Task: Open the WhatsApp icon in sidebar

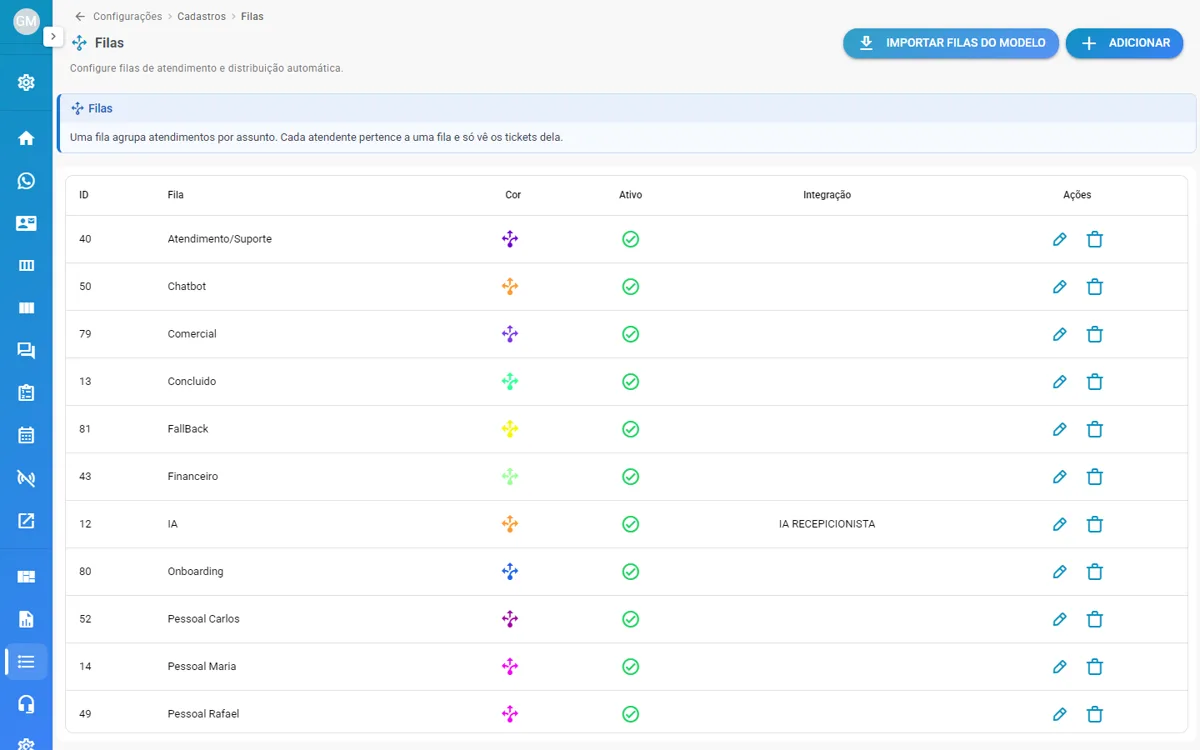Action: pos(26,181)
